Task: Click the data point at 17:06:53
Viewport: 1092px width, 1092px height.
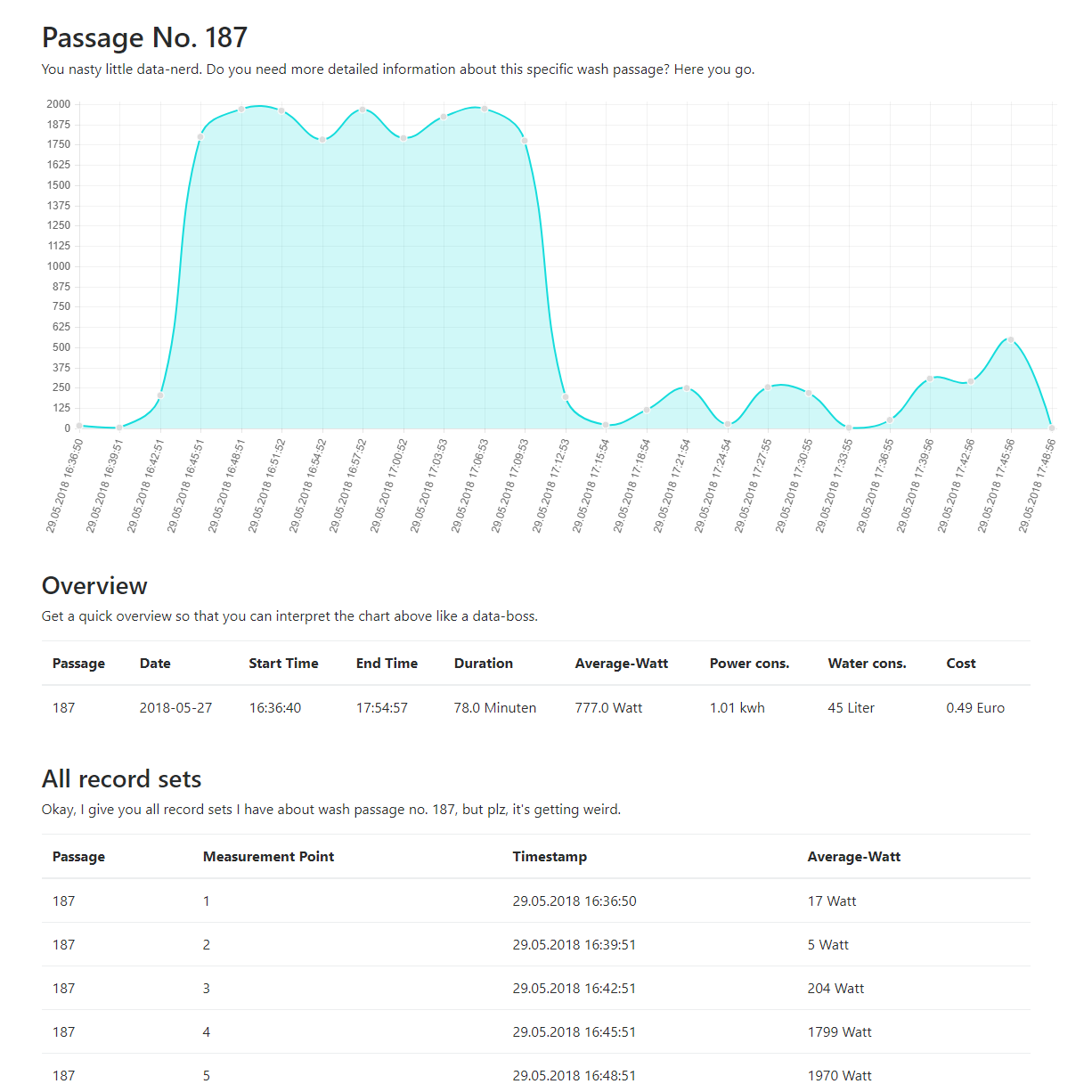Action: click(485, 109)
